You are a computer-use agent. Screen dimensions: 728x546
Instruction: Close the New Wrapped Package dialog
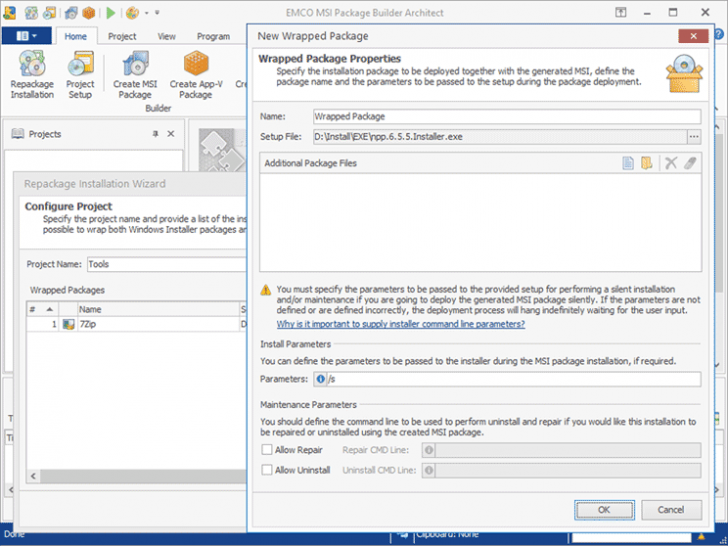click(x=693, y=36)
